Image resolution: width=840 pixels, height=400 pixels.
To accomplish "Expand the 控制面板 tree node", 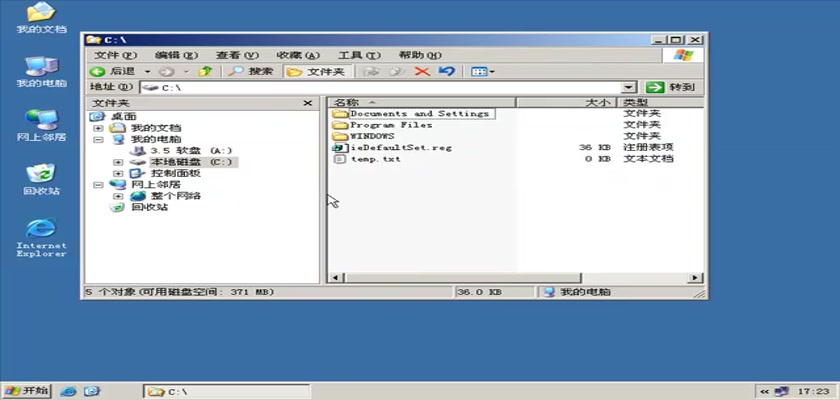I will 118,173.
